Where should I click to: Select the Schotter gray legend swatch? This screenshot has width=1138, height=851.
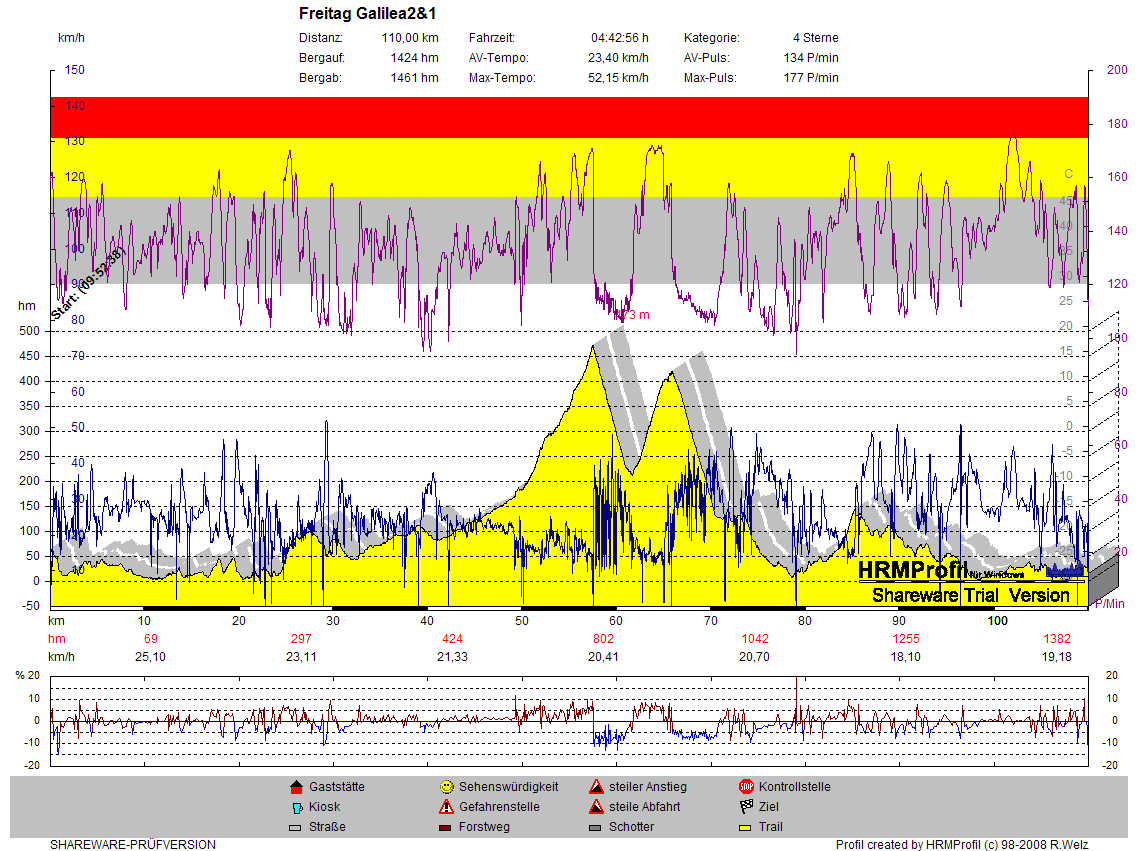pyautogui.click(x=596, y=828)
